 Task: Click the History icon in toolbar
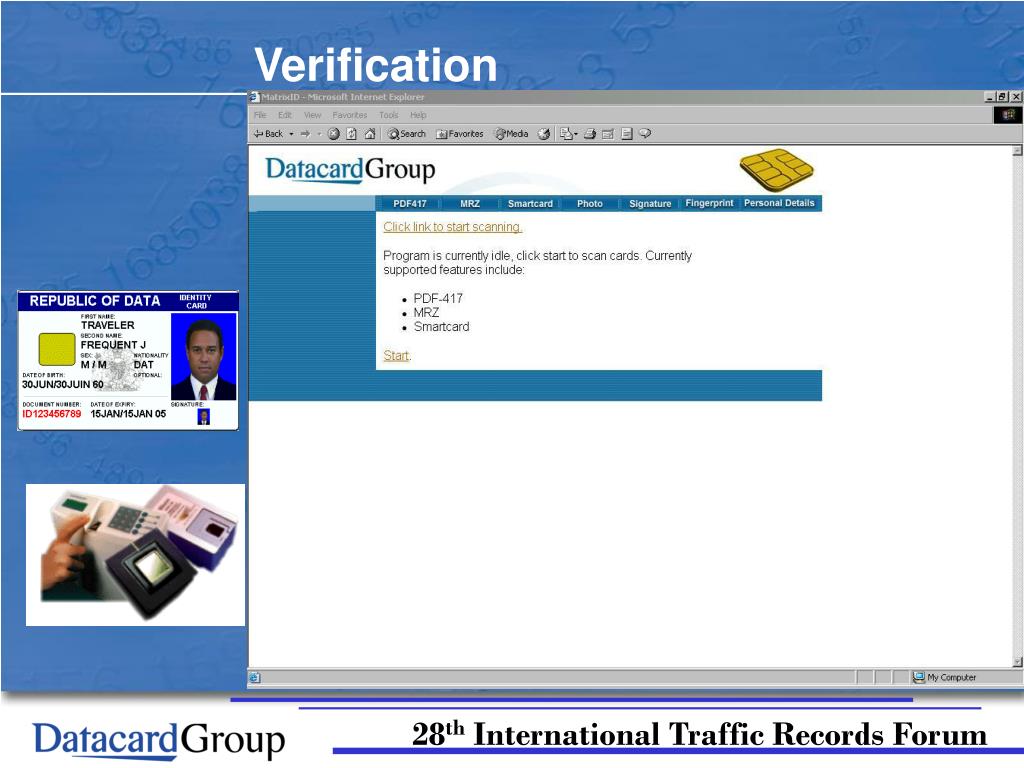pyautogui.click(x=543, y=134)
